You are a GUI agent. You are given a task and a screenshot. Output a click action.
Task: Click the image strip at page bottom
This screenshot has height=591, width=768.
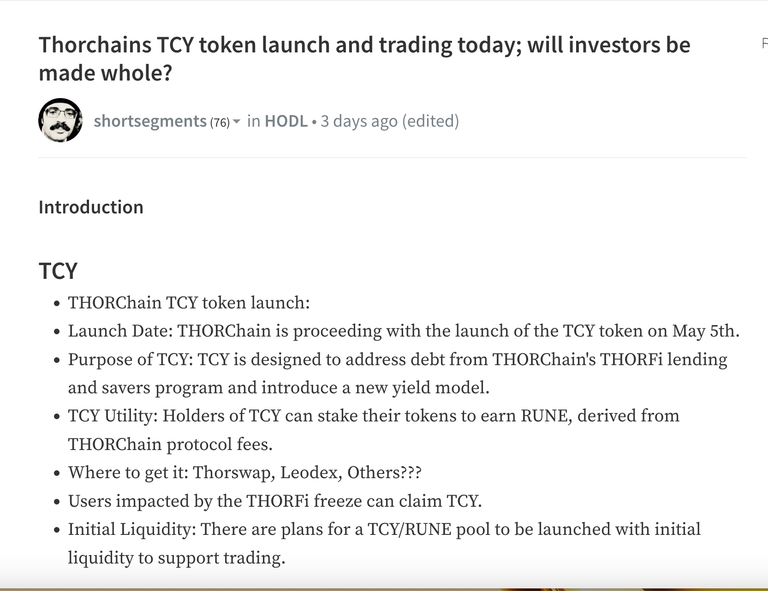pos(384,589)
